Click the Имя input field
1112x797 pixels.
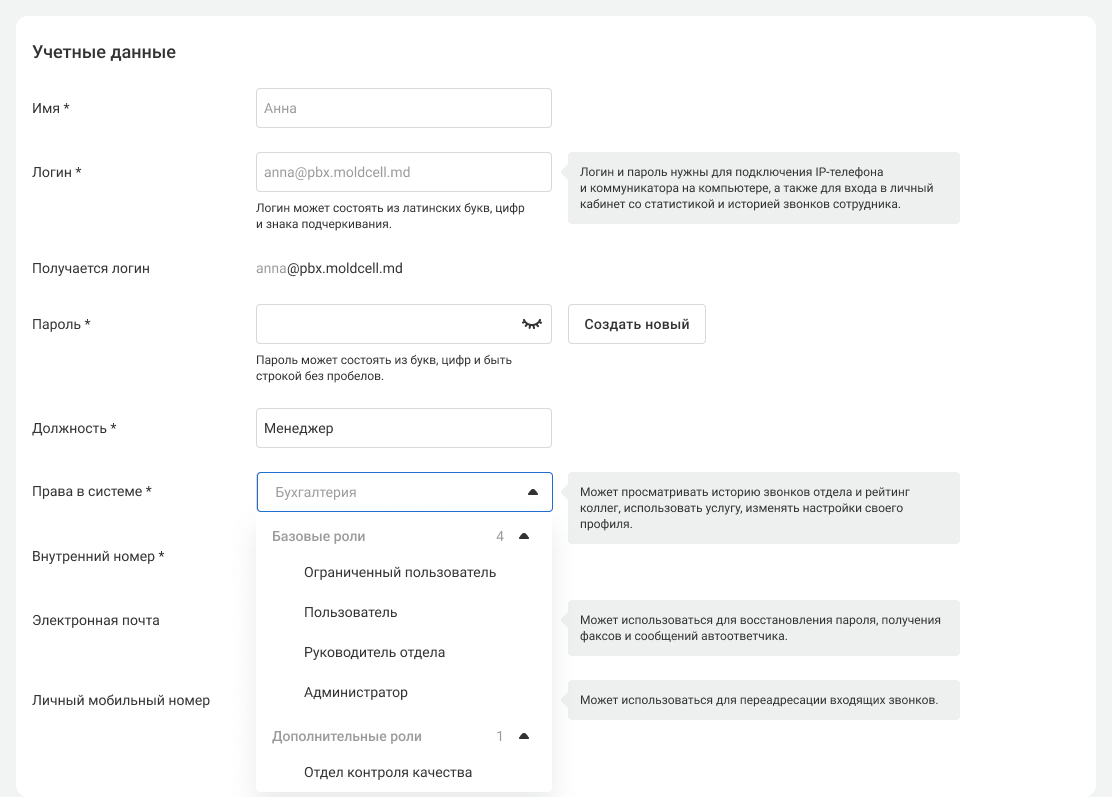tap(403, 108)
